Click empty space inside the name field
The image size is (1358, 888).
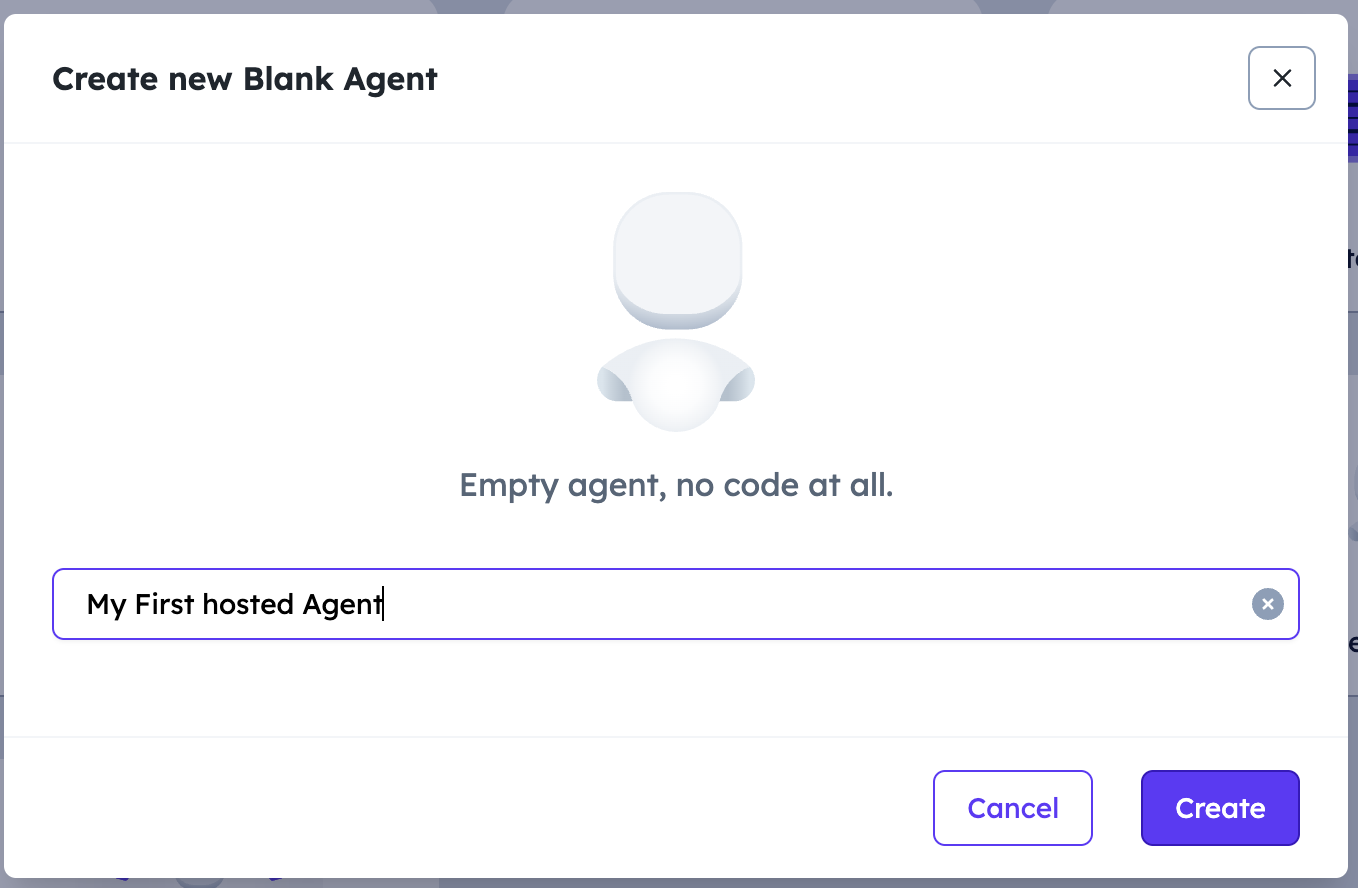(x=800, y=604)
